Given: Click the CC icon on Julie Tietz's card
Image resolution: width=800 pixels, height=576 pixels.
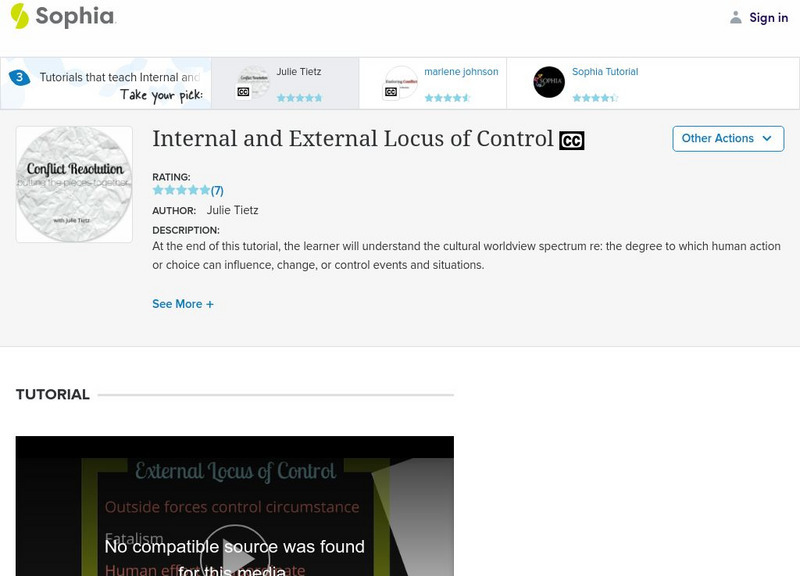Looking at the screenshot, I should (x=242, y=89).
